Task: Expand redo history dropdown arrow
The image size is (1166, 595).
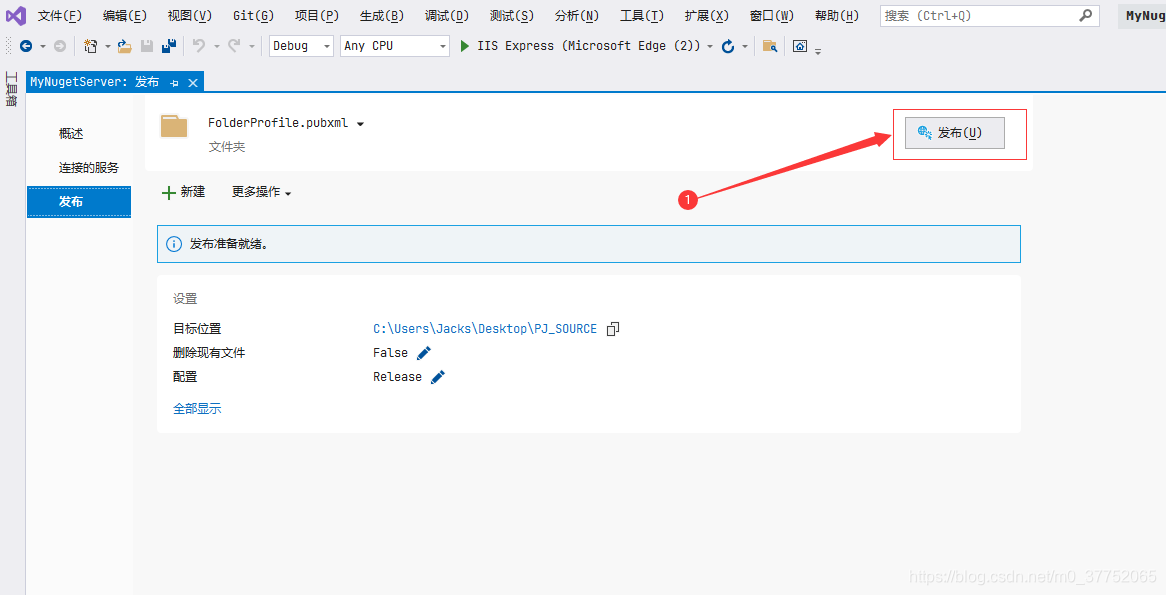Action: click(x=251, y=46)
